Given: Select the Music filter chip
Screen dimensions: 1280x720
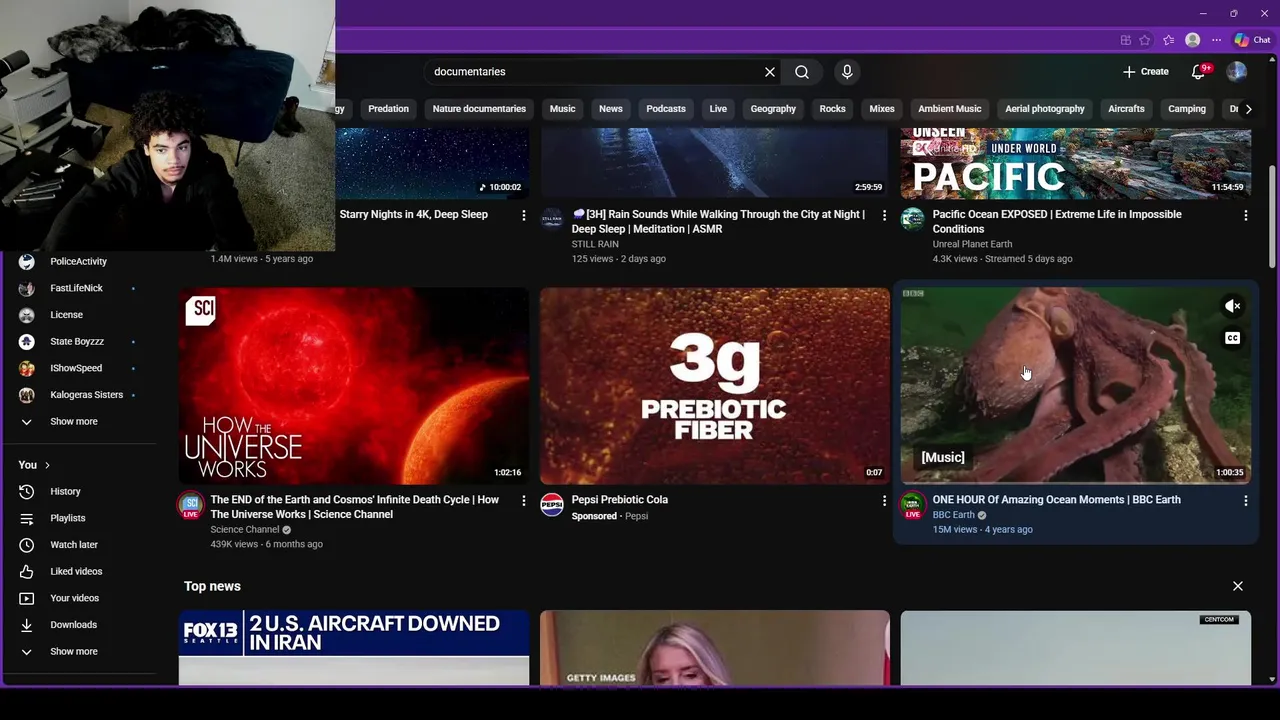Looking at the screenshot, I should click(563, 109).
